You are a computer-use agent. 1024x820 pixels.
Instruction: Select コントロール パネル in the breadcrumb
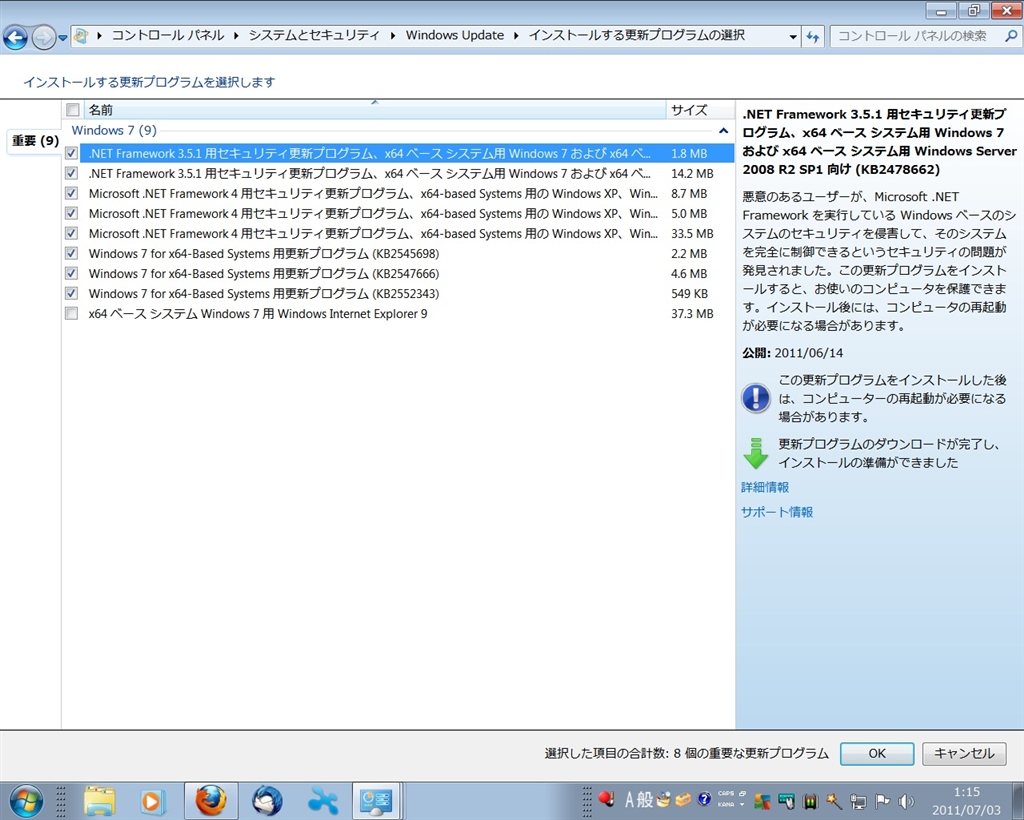tap(168, 35)
